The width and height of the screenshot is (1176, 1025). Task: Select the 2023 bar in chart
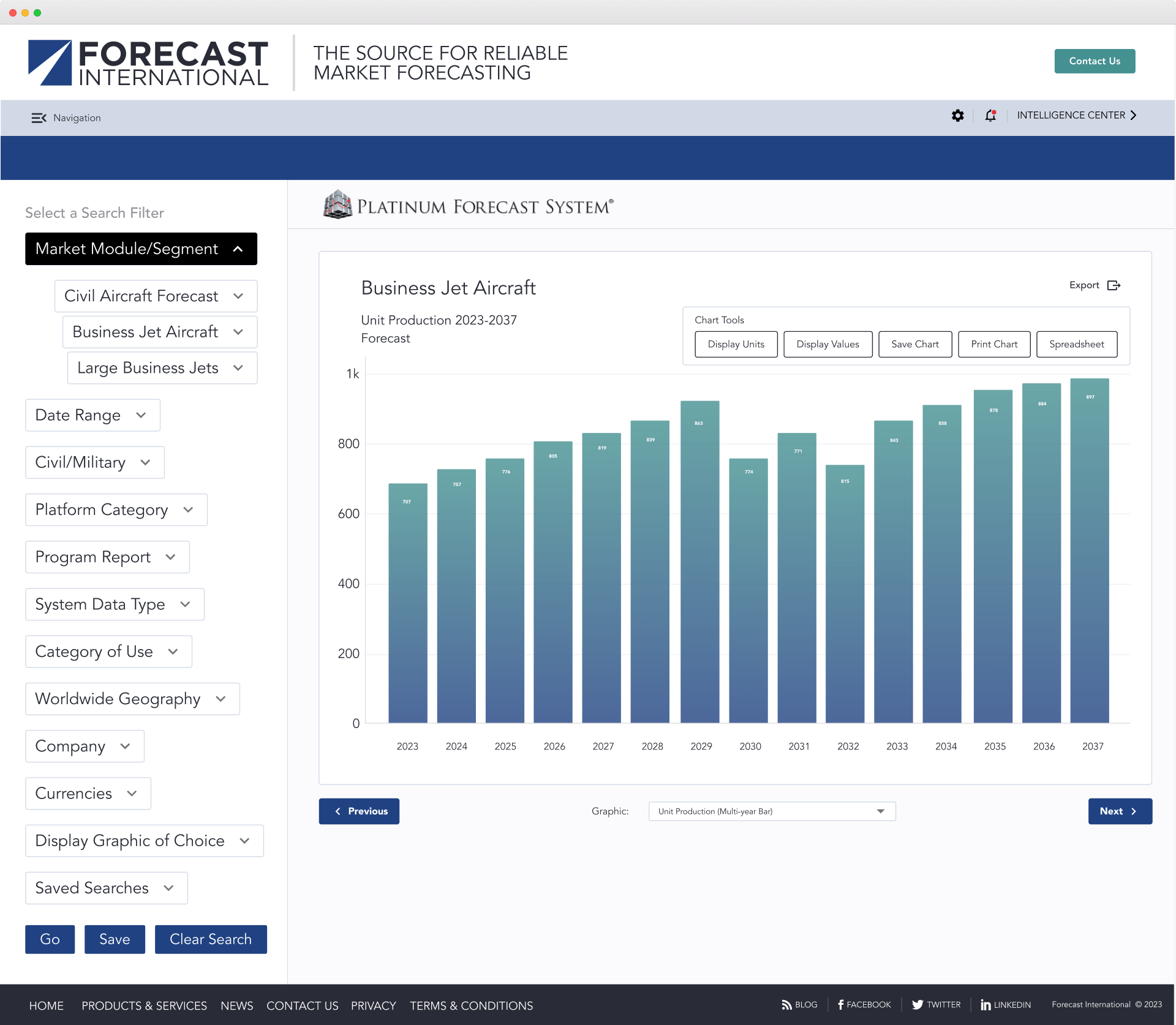pos(408,603)
